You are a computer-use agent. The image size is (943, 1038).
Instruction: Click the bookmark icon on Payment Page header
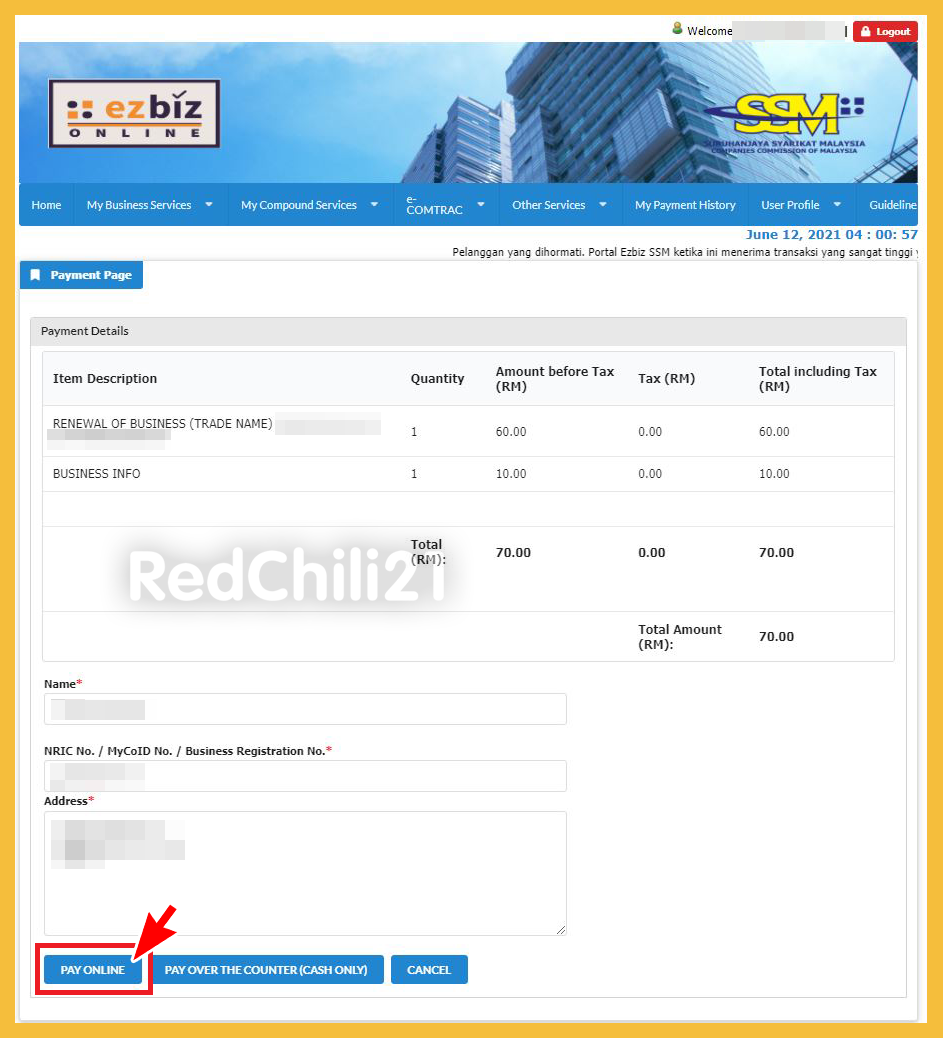(x=37, y=274)
